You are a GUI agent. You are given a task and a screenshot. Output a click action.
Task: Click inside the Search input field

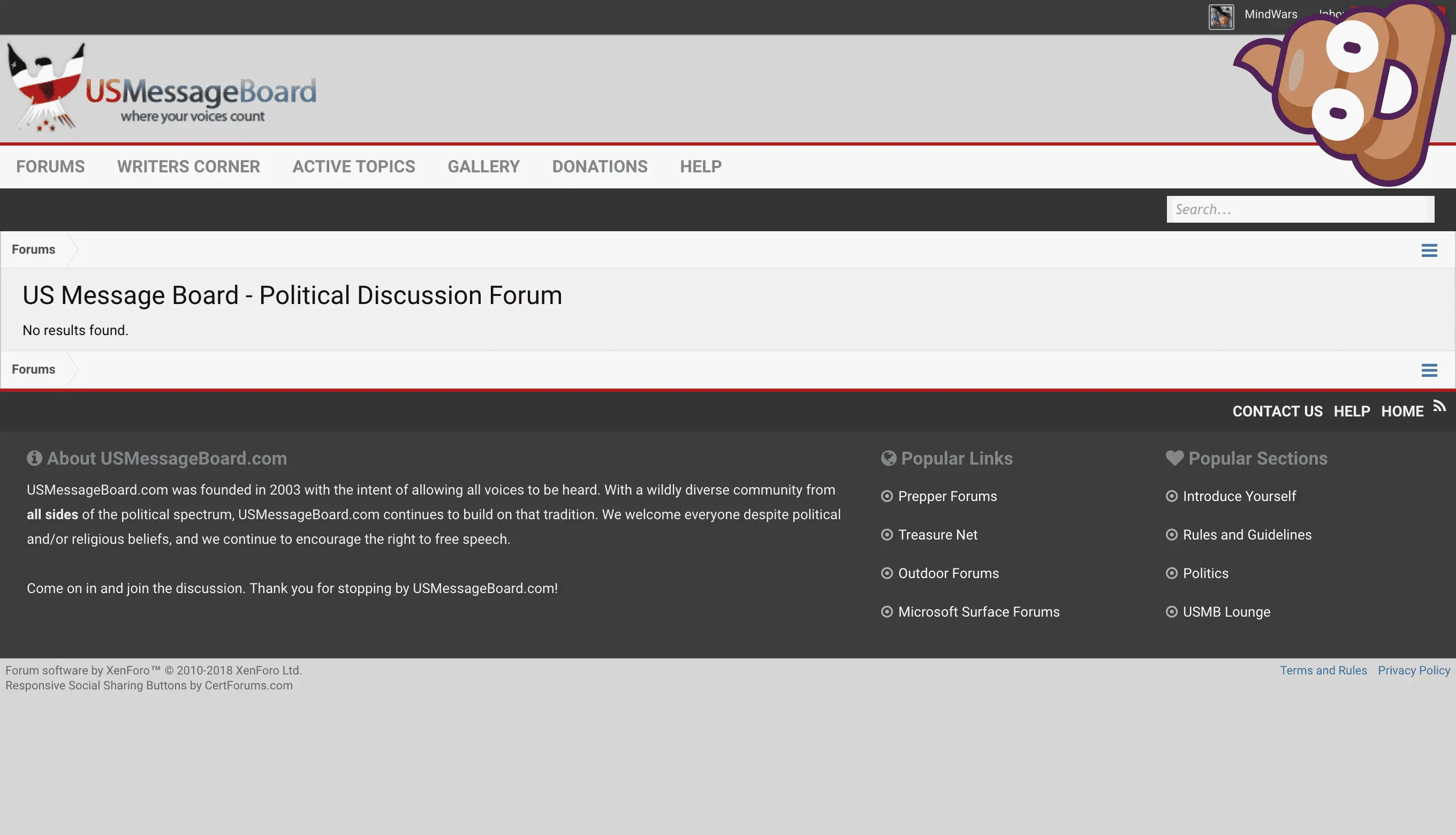1300,209
